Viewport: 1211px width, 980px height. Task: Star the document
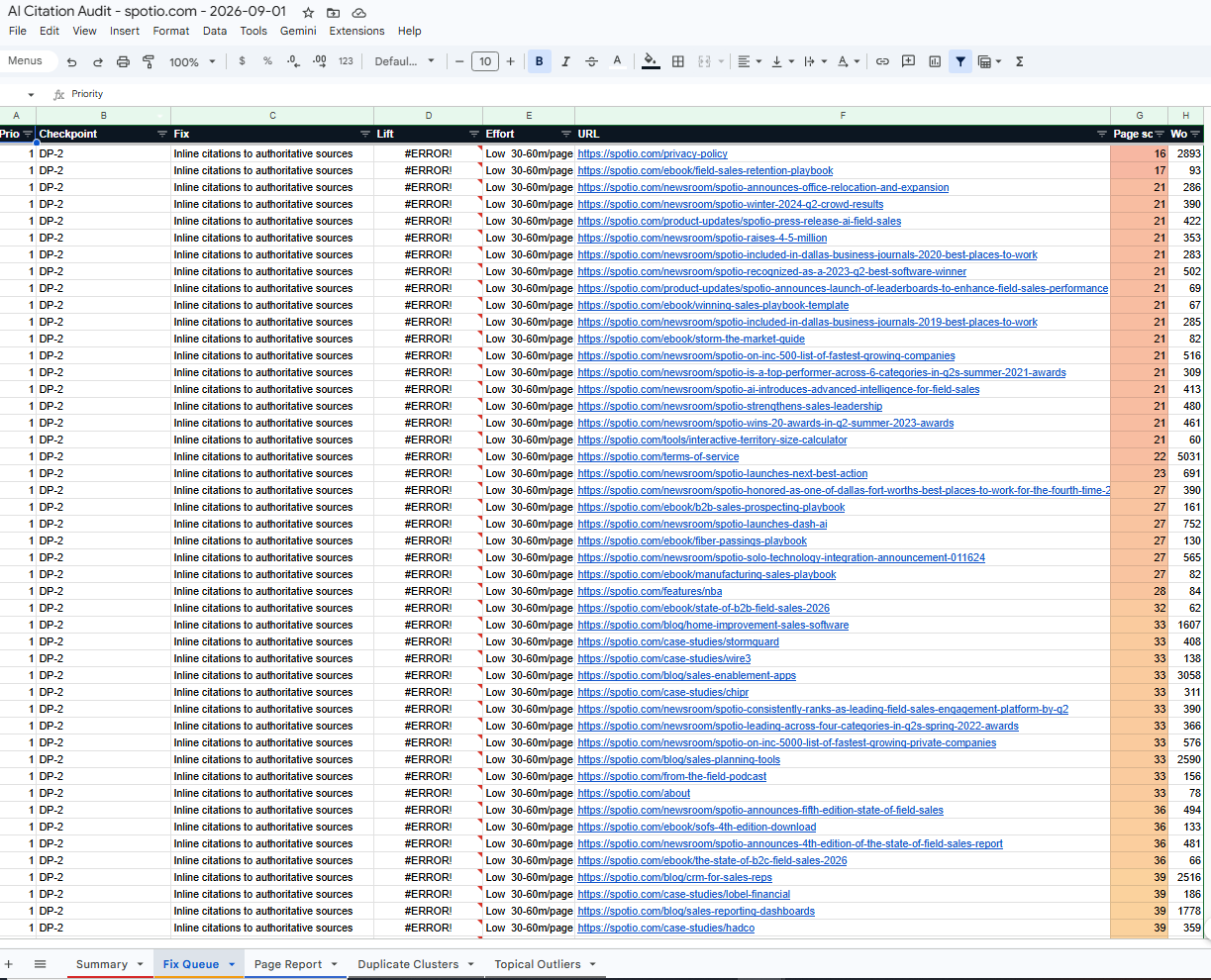(308, 12)
